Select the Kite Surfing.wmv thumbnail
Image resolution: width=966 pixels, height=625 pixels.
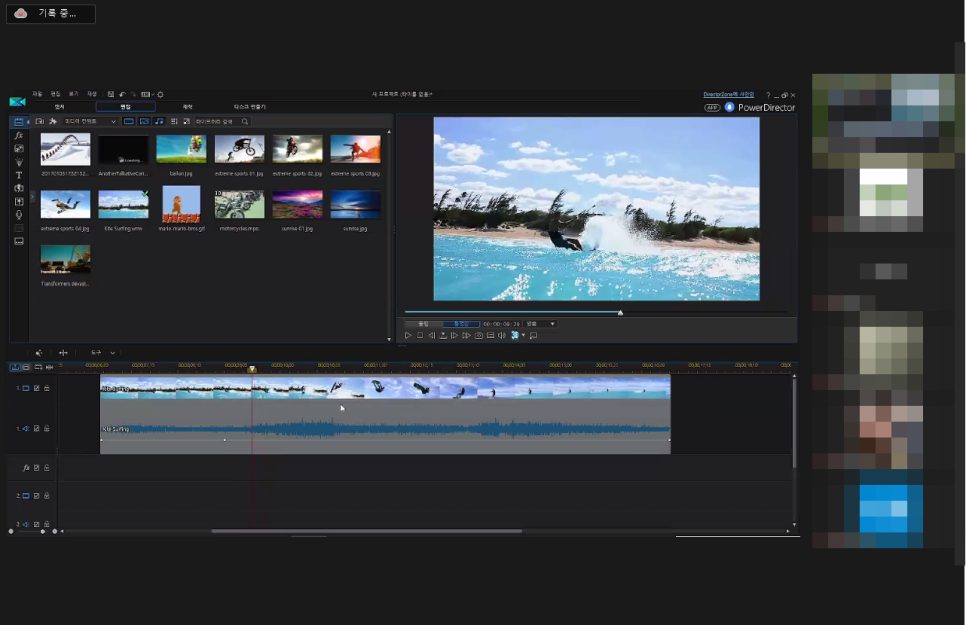coord(124,205)
